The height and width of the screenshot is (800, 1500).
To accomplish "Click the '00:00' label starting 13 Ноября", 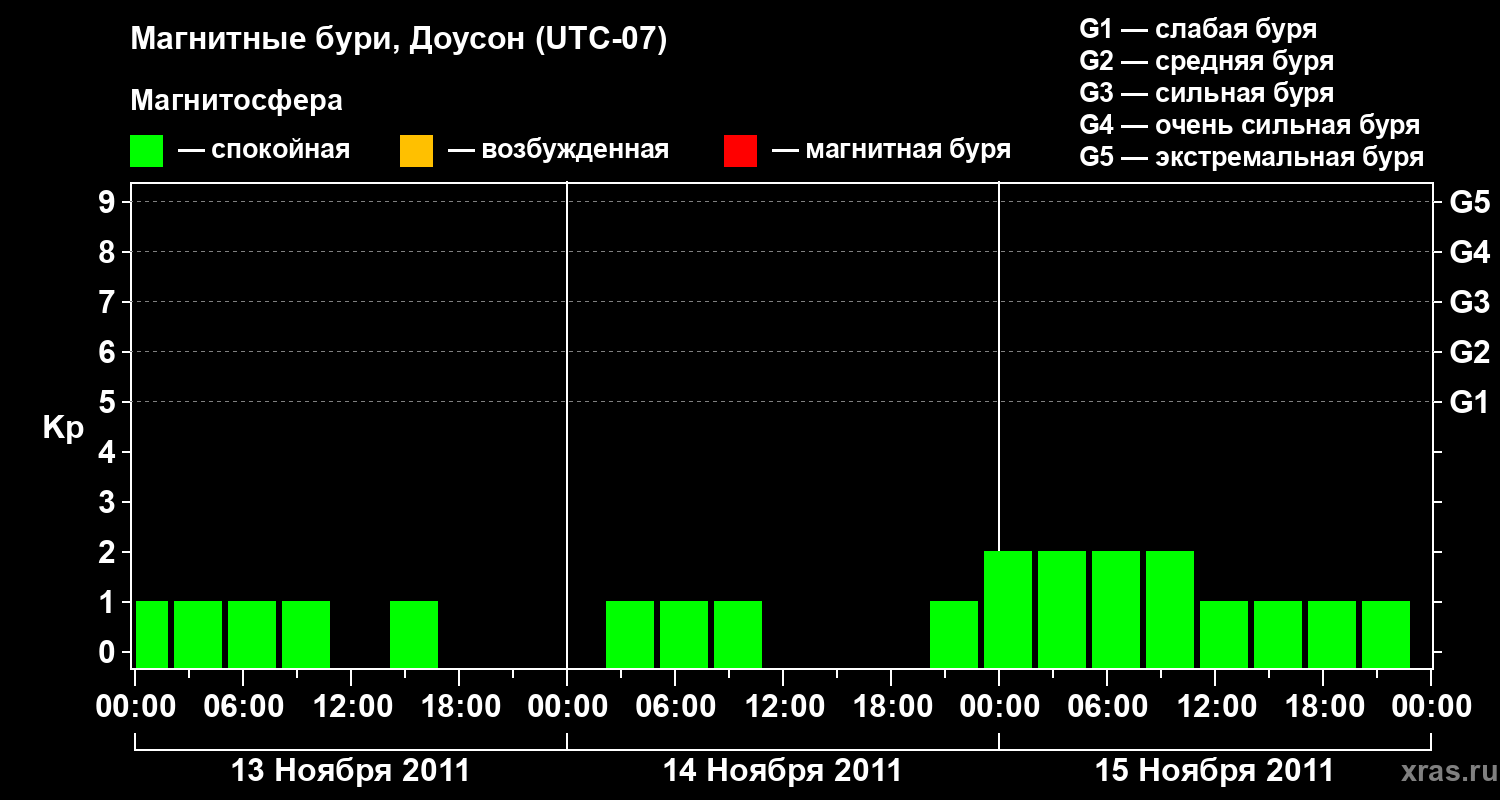I will point(135,707).
